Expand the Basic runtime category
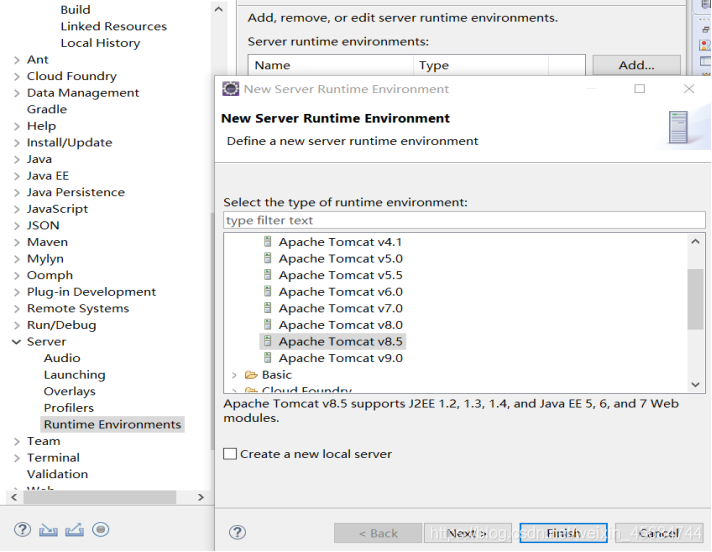712x552 pixels. pyautogui.click(x=234, y=375)
